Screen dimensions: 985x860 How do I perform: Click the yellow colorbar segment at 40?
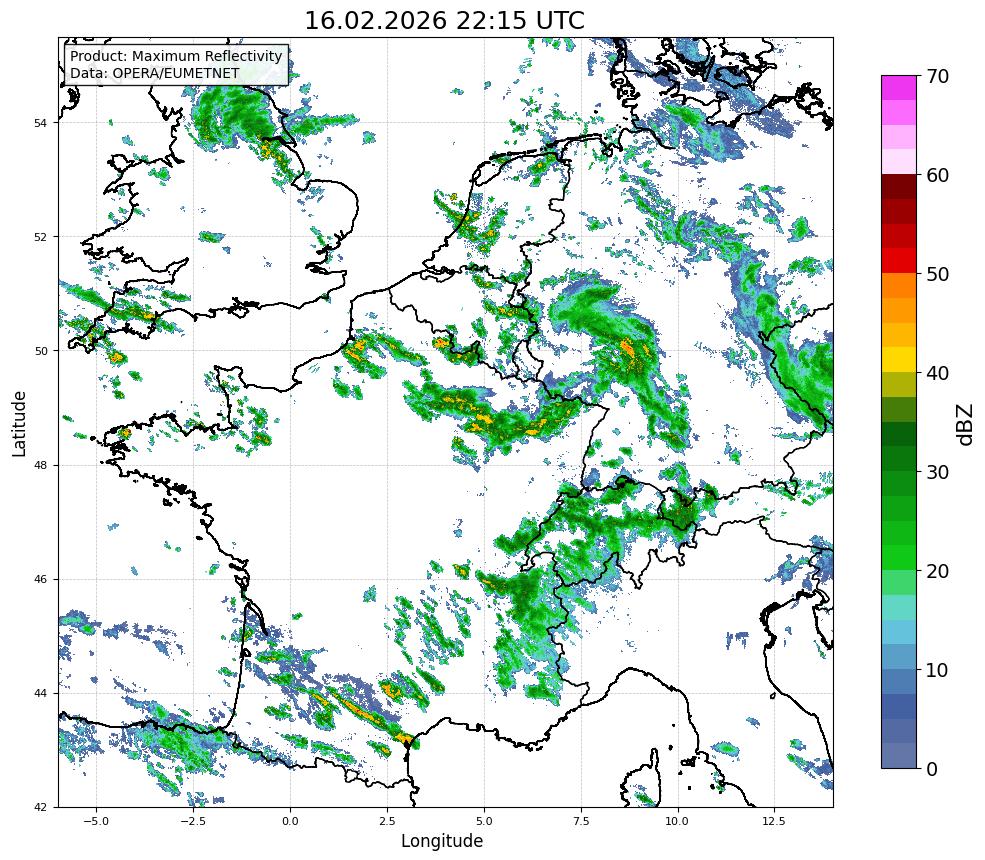pos(899,360)
